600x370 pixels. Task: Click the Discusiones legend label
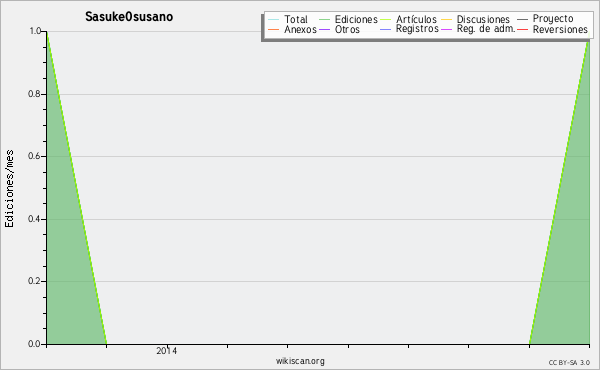click(483, 19)
